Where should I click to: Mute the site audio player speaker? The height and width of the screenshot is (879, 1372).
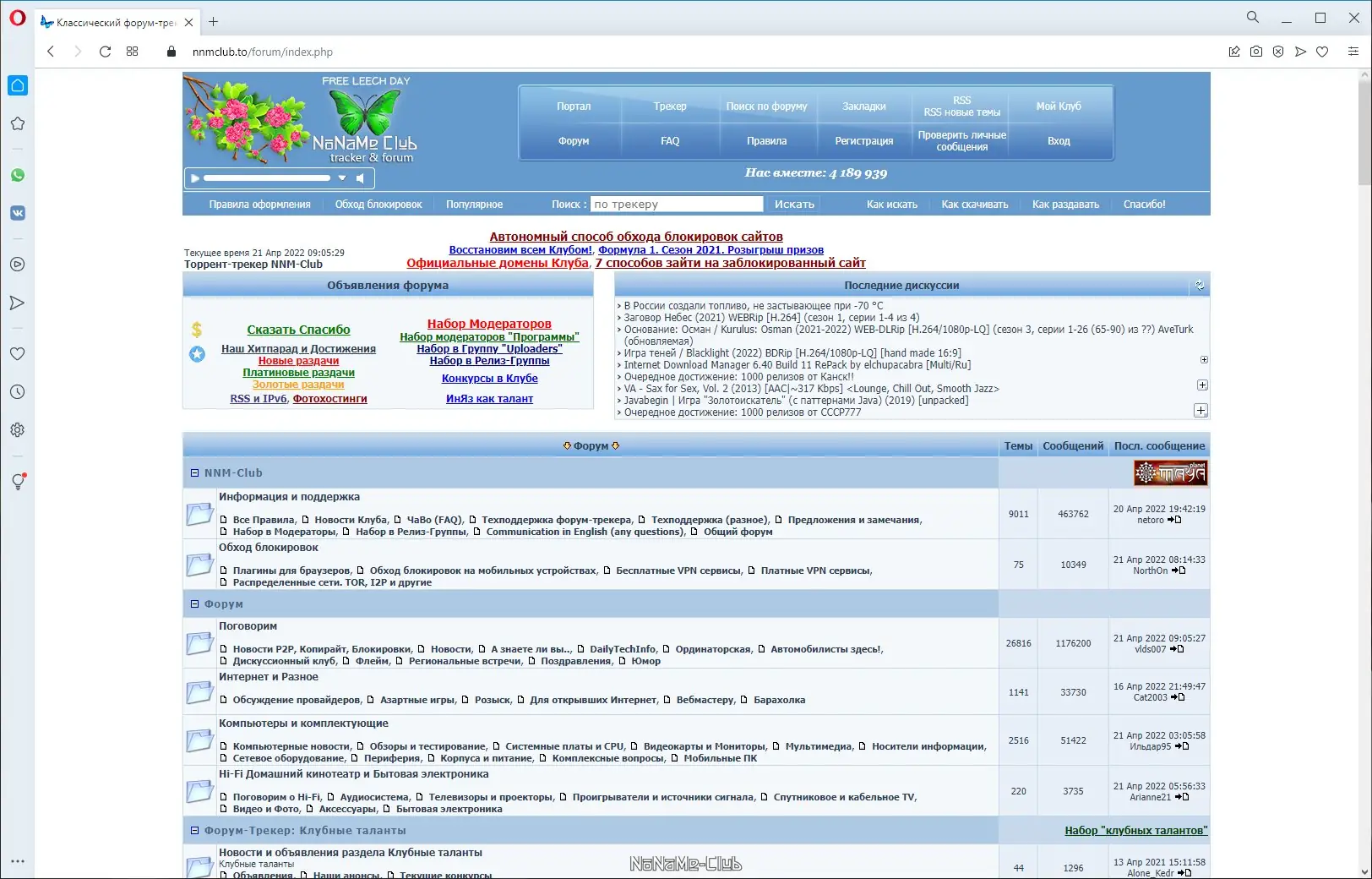point(360,178)
